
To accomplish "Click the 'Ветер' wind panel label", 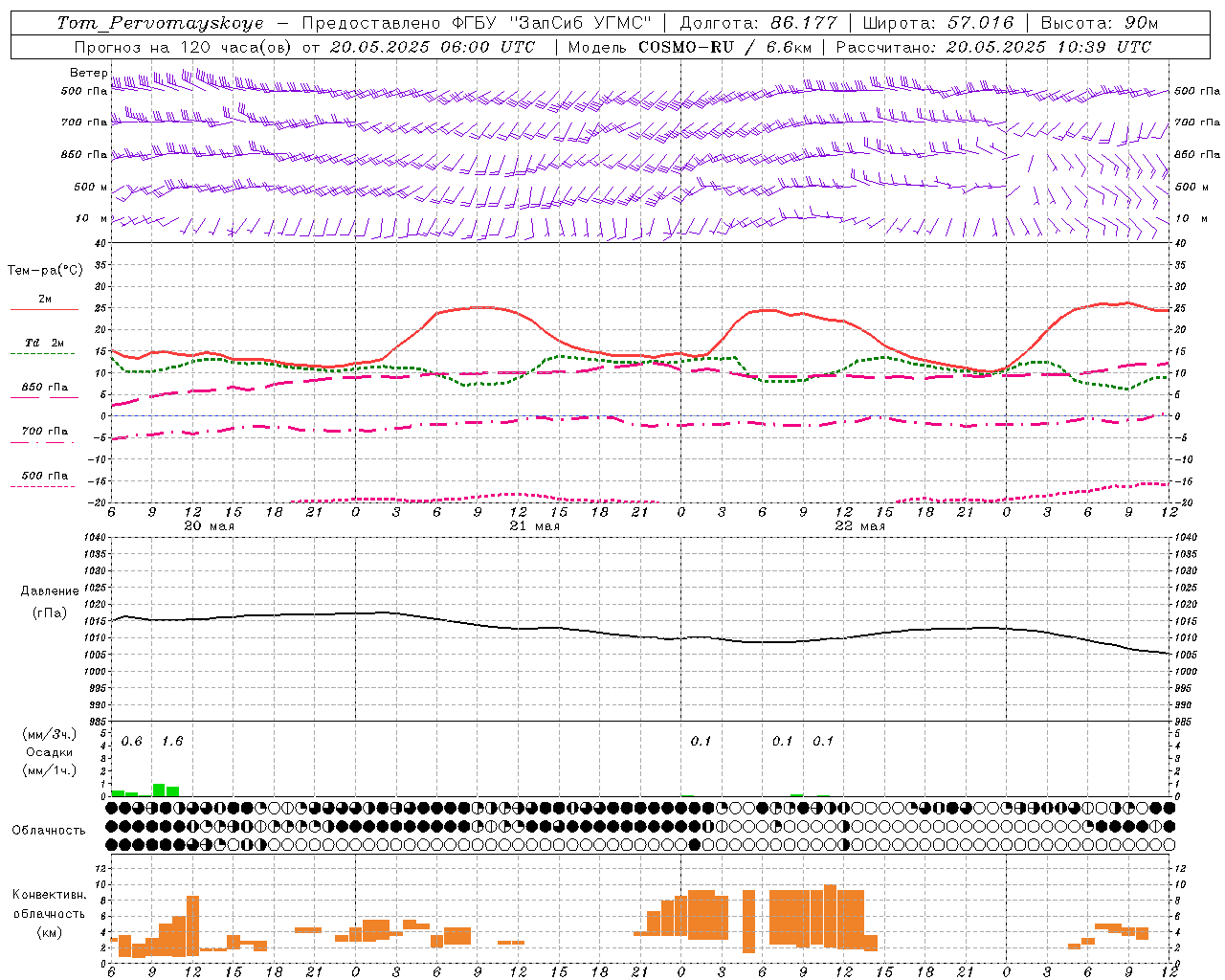I will (88, 73).
